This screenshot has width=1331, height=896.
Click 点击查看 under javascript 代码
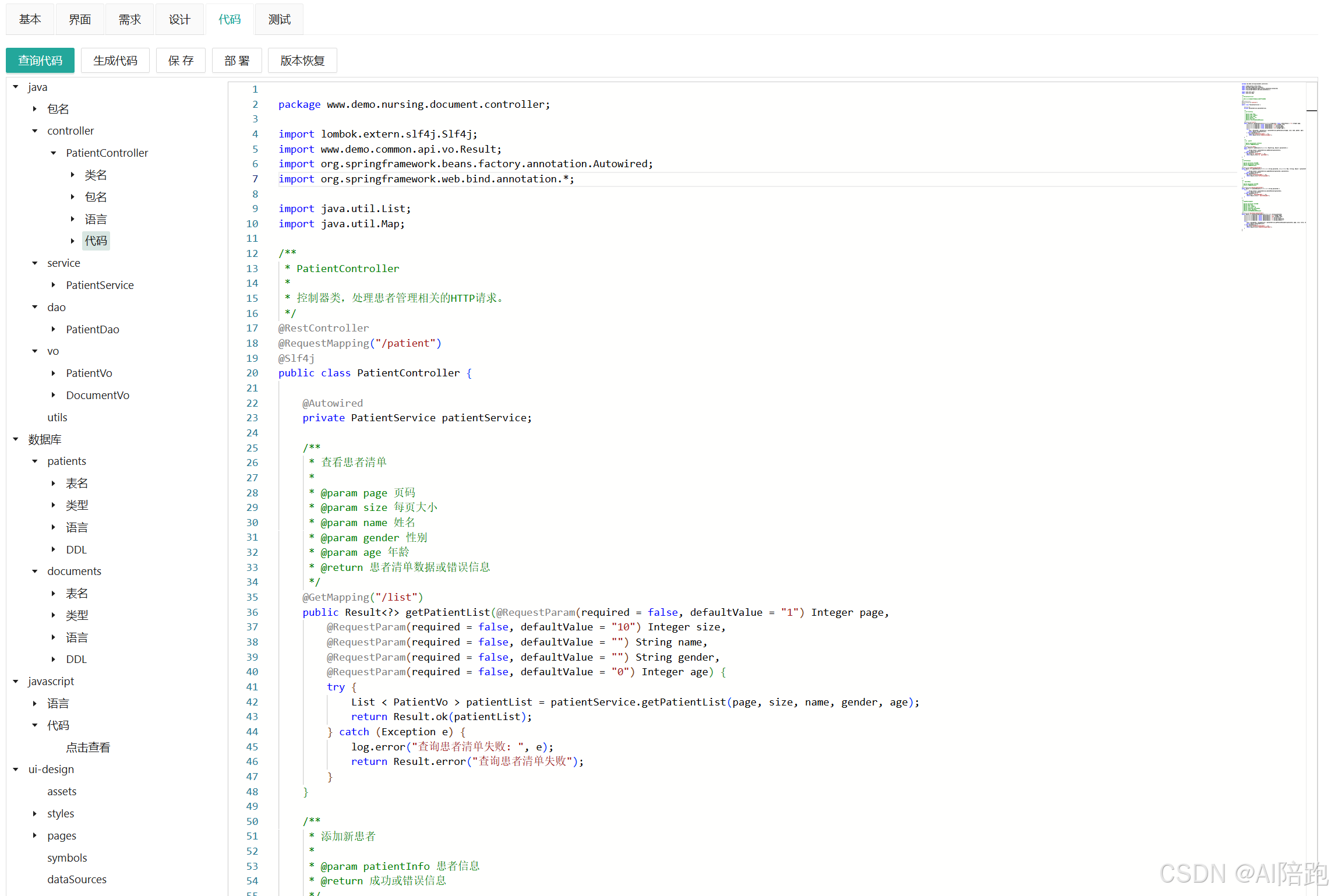88,747
